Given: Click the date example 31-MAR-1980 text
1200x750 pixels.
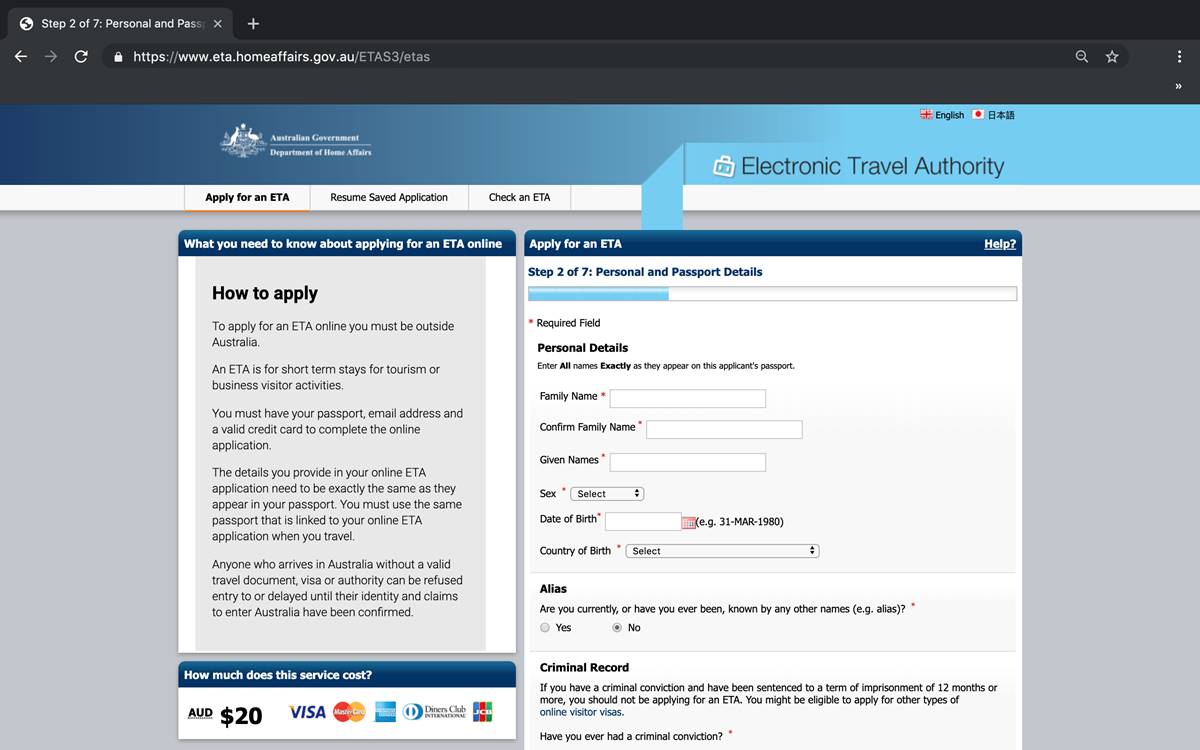Looking at the screenshot, I should [740, 522].
